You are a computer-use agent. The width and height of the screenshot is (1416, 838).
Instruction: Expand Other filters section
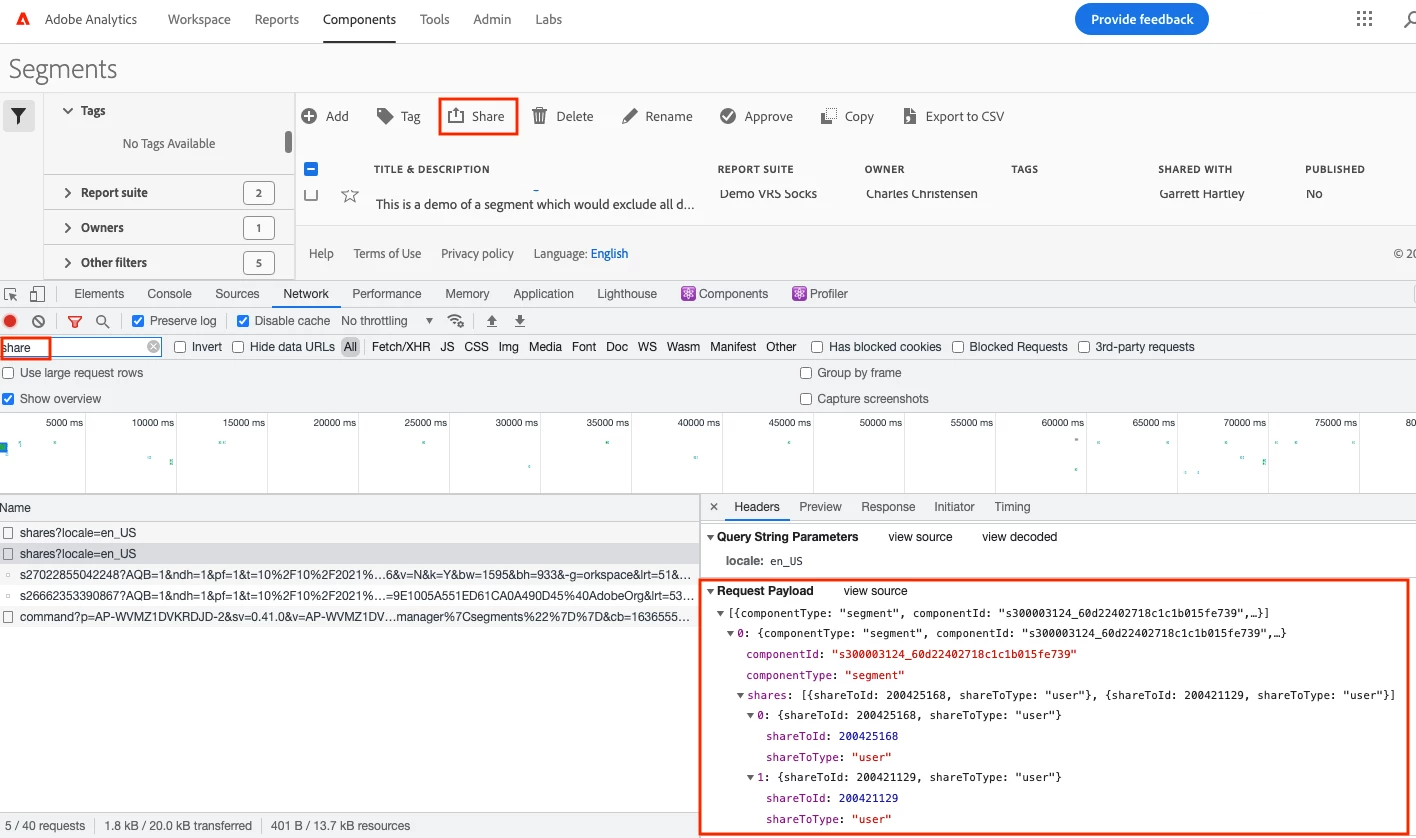pos(68,263)
